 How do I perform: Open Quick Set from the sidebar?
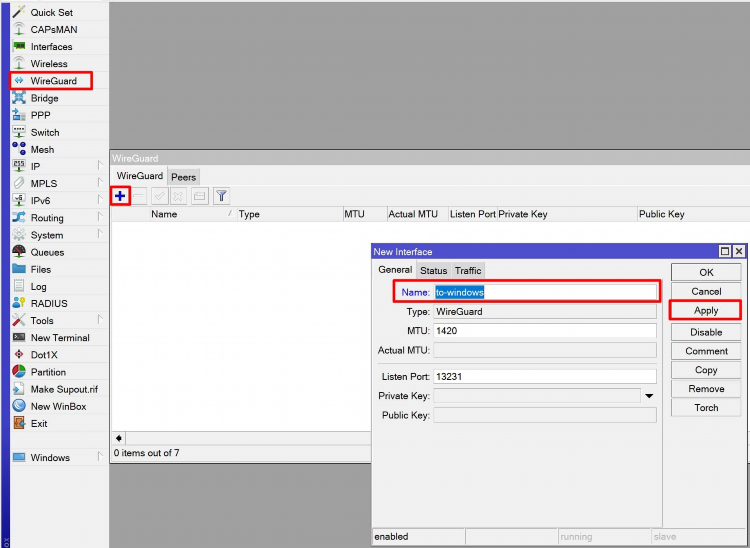[x=52, y=12]
